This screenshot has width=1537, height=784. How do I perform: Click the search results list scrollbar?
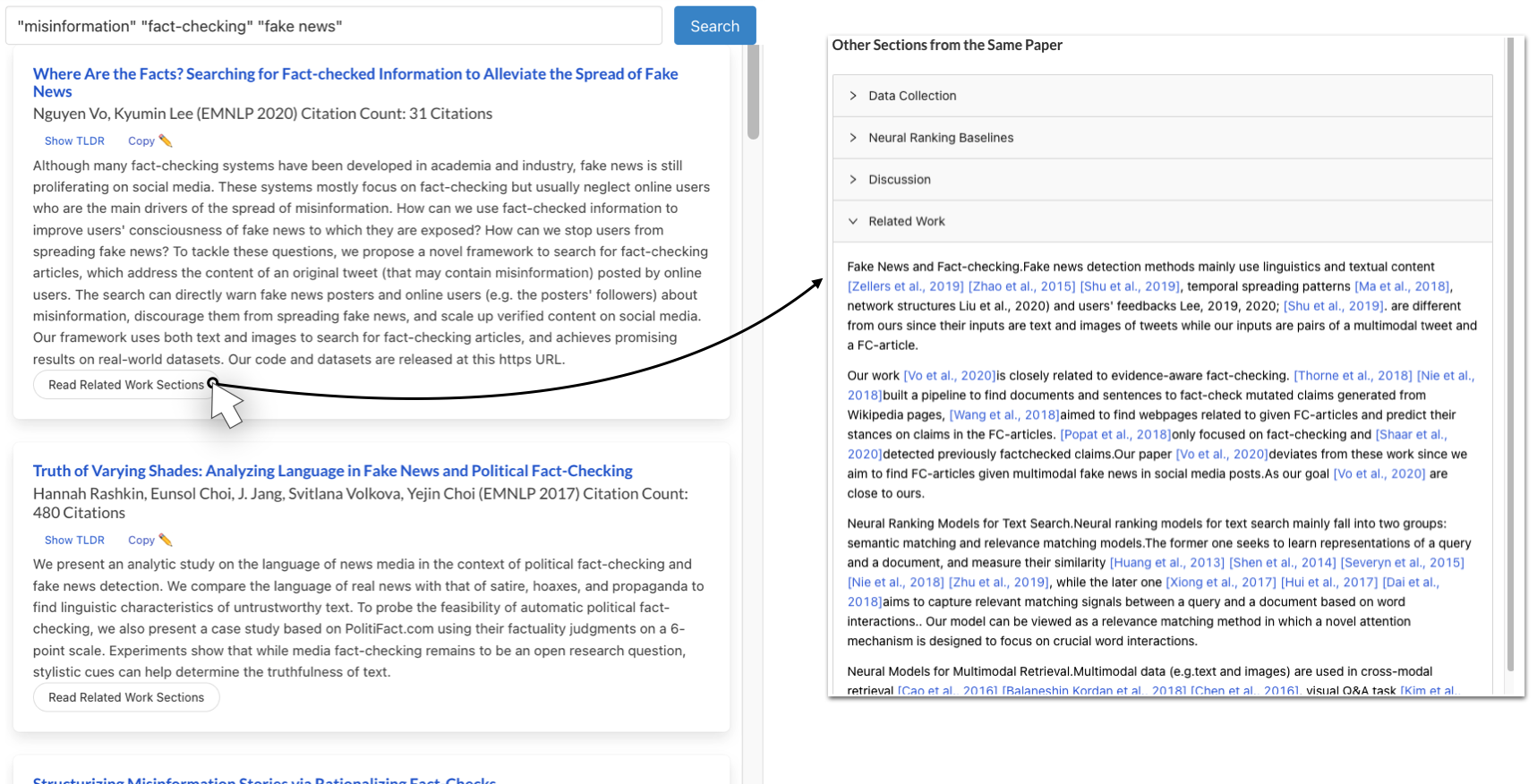(754, 94)
